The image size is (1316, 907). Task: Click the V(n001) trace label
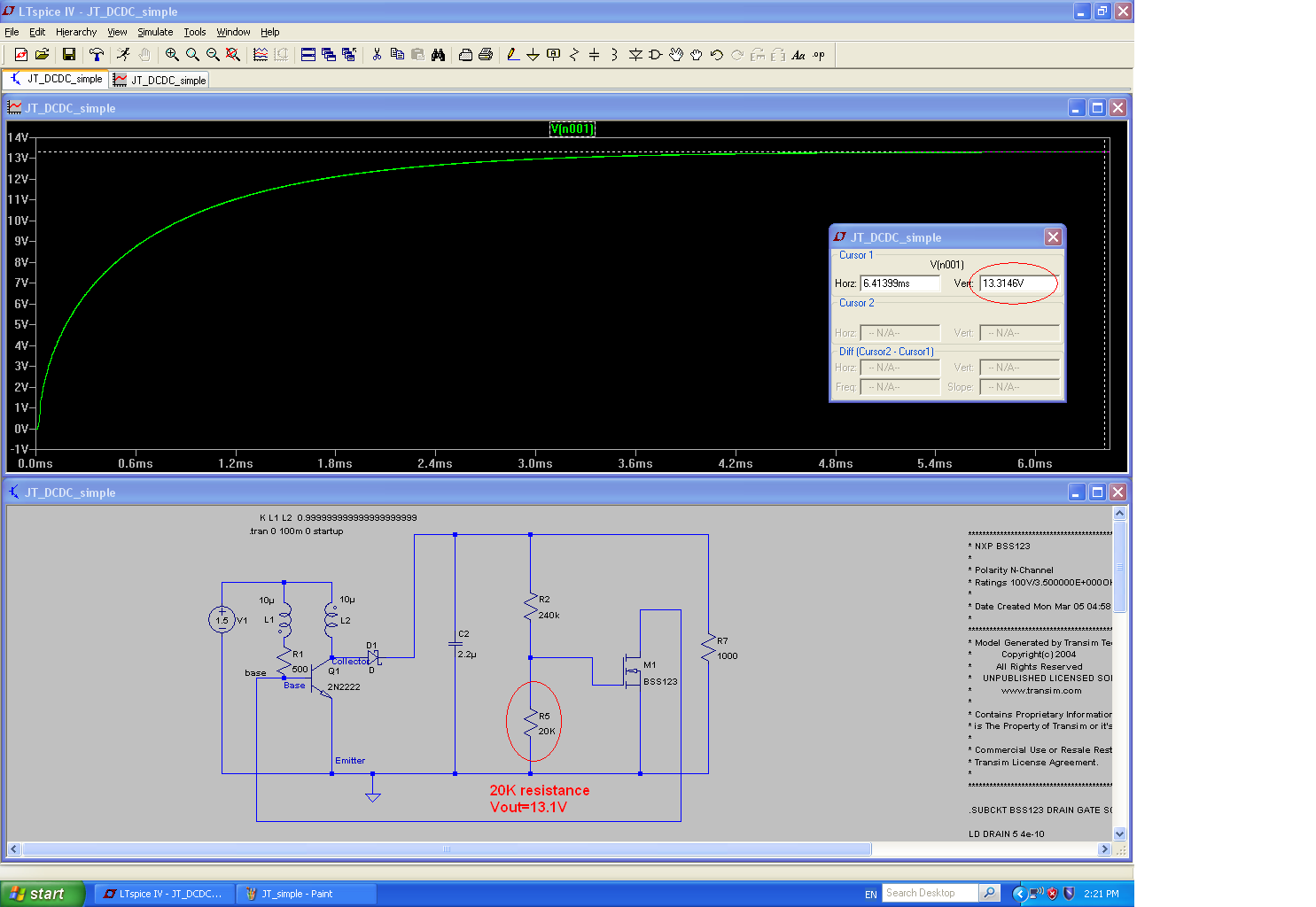572,129
